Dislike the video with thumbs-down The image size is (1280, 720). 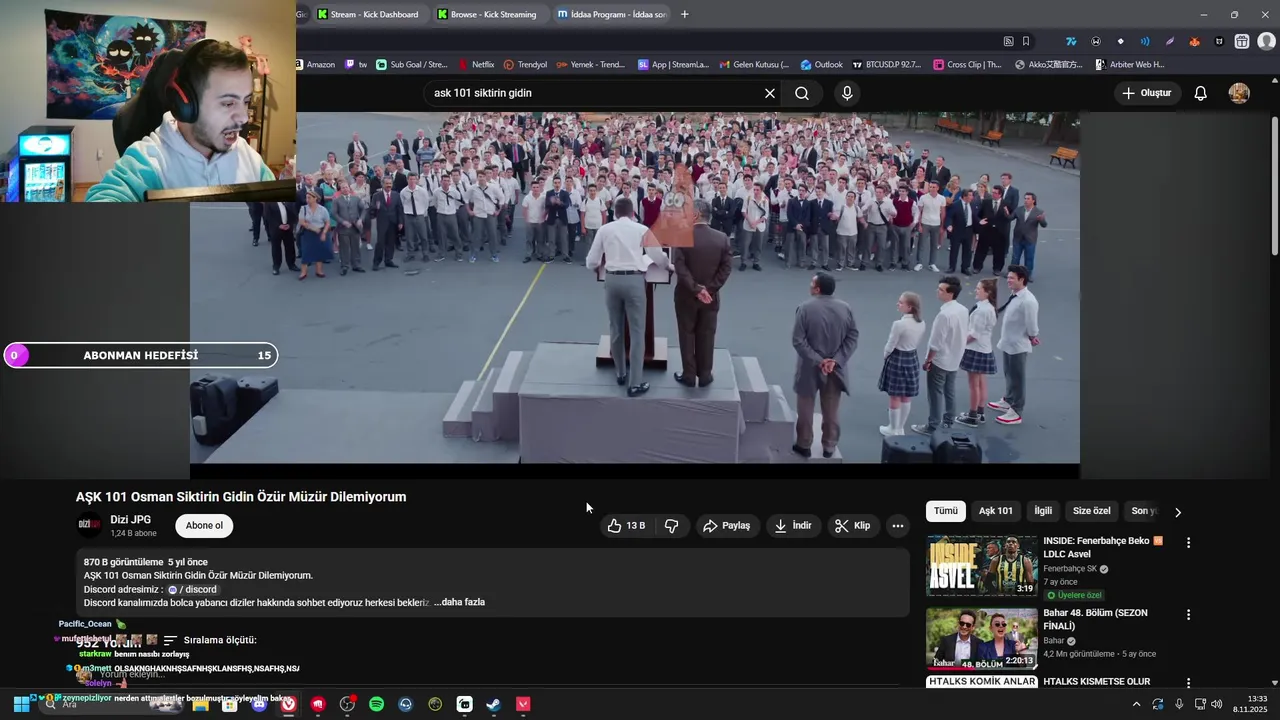[672, 526]
